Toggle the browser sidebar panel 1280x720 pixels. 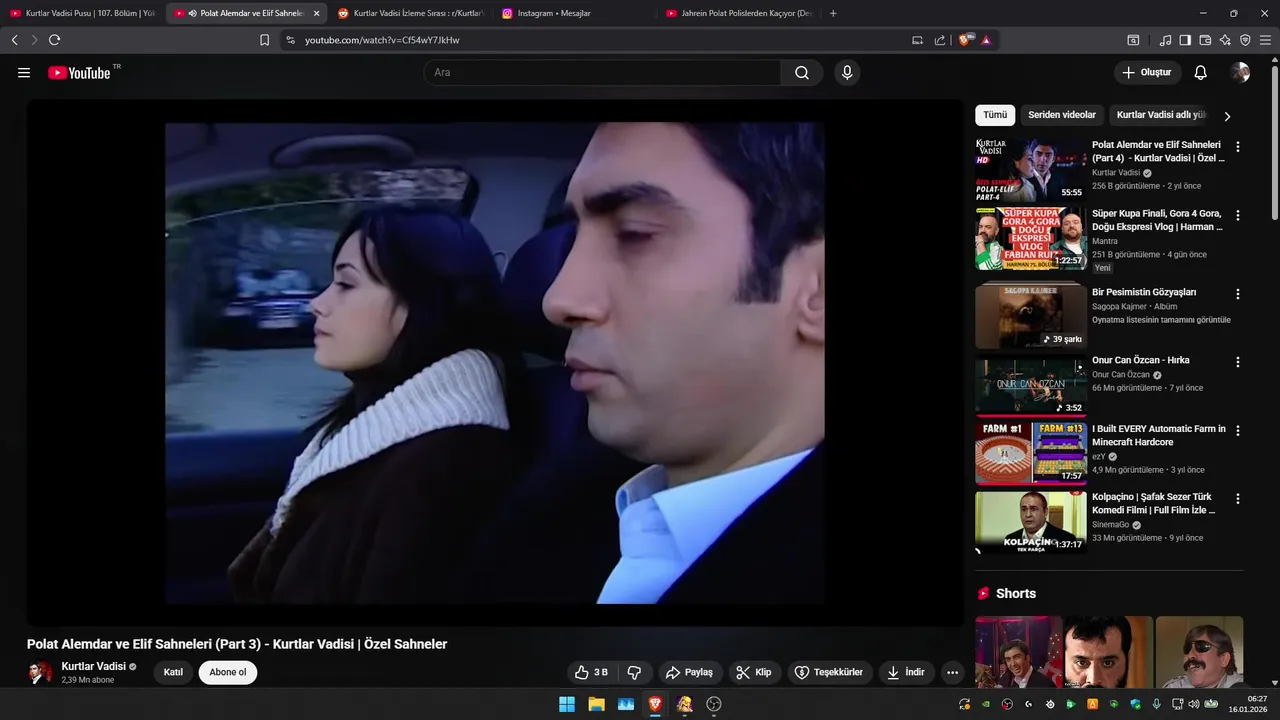1185,40
